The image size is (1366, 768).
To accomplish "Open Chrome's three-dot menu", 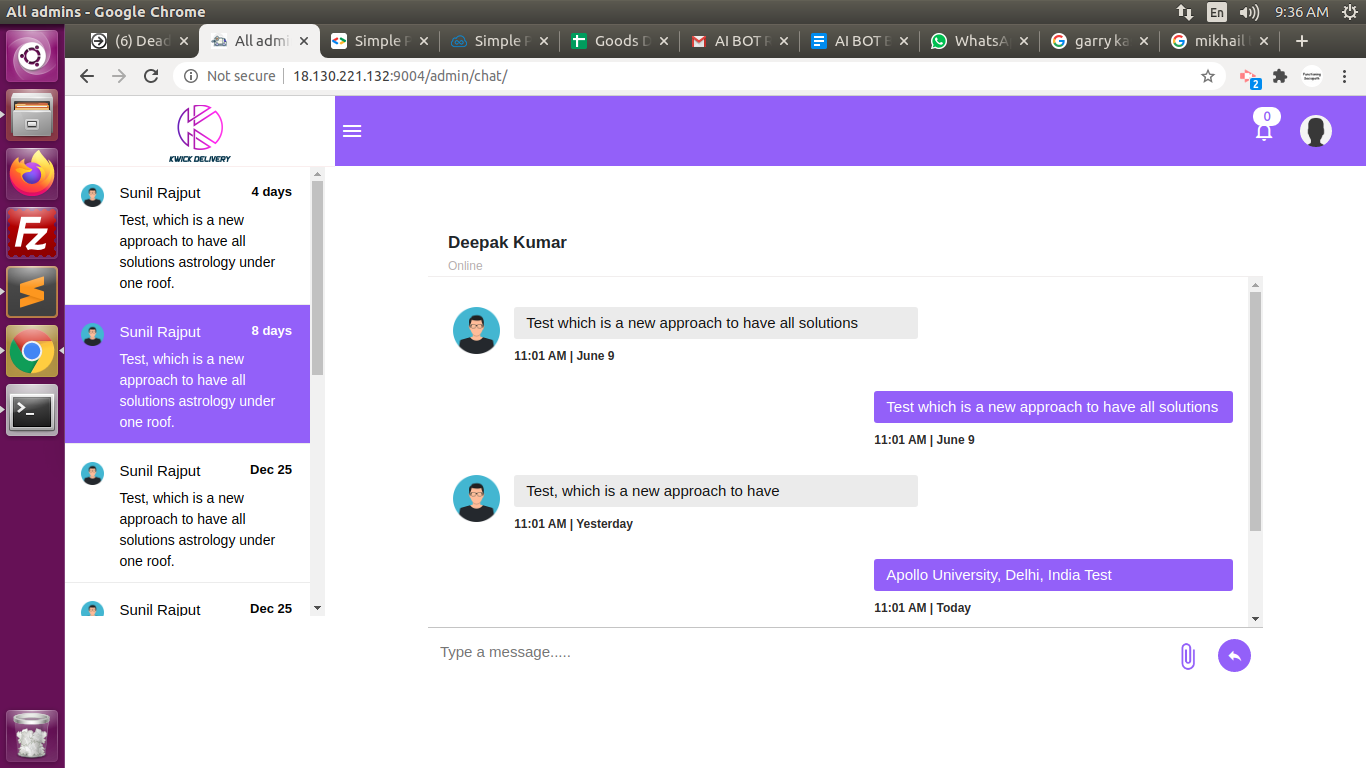I will (x=1345, y=76).
